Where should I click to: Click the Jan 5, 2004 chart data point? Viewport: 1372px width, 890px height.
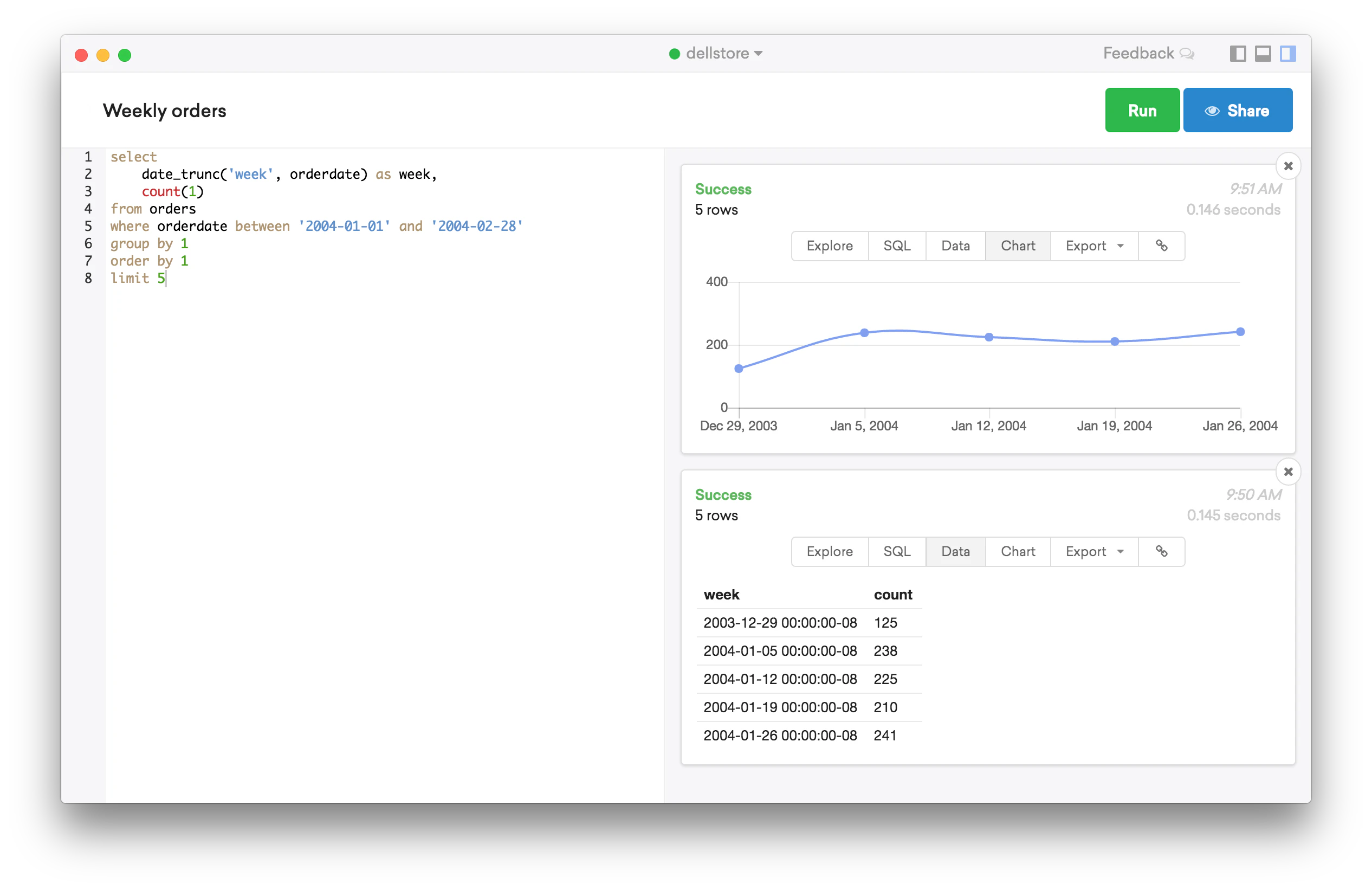864,333
